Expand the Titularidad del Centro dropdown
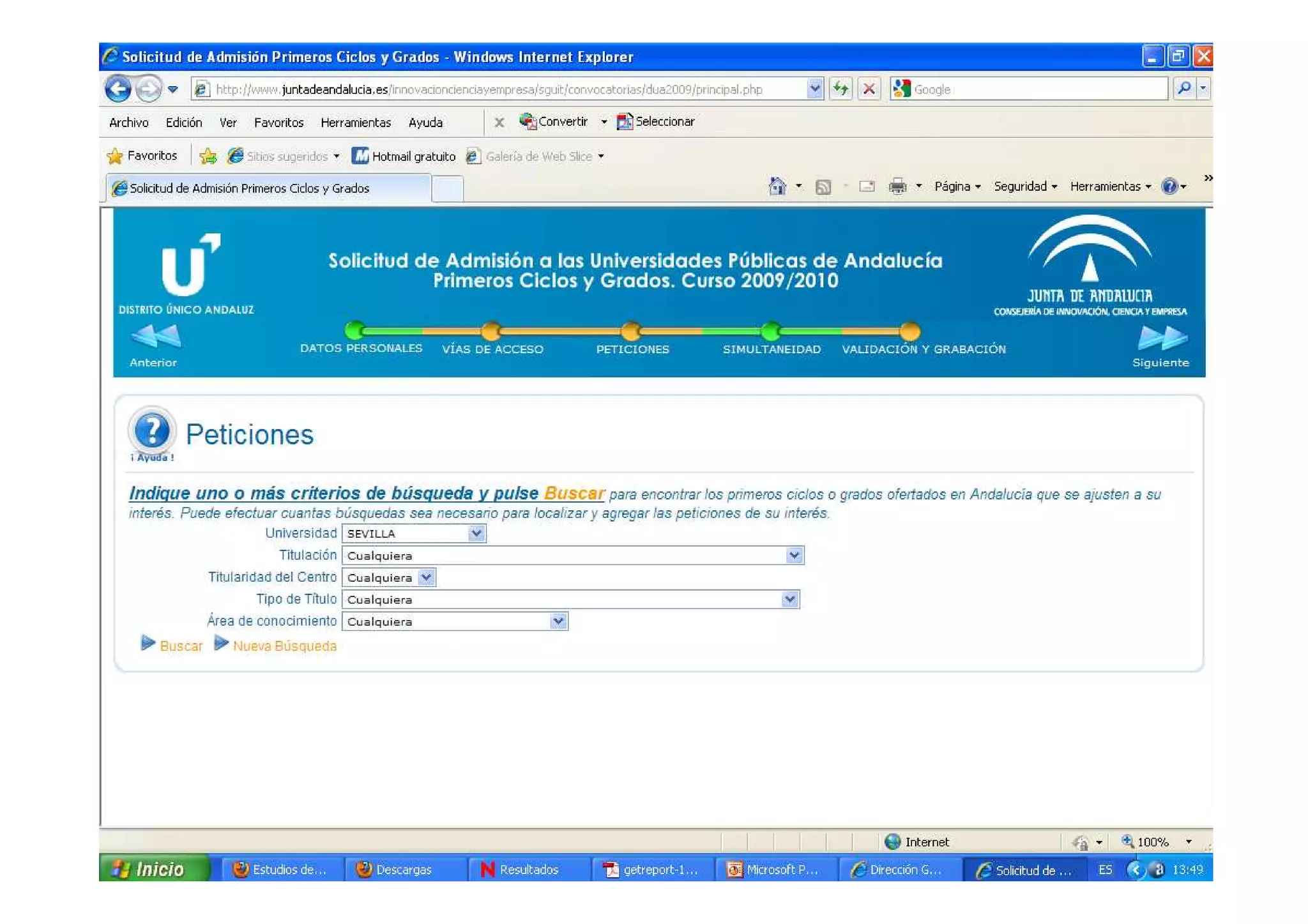 click(427, 577)
